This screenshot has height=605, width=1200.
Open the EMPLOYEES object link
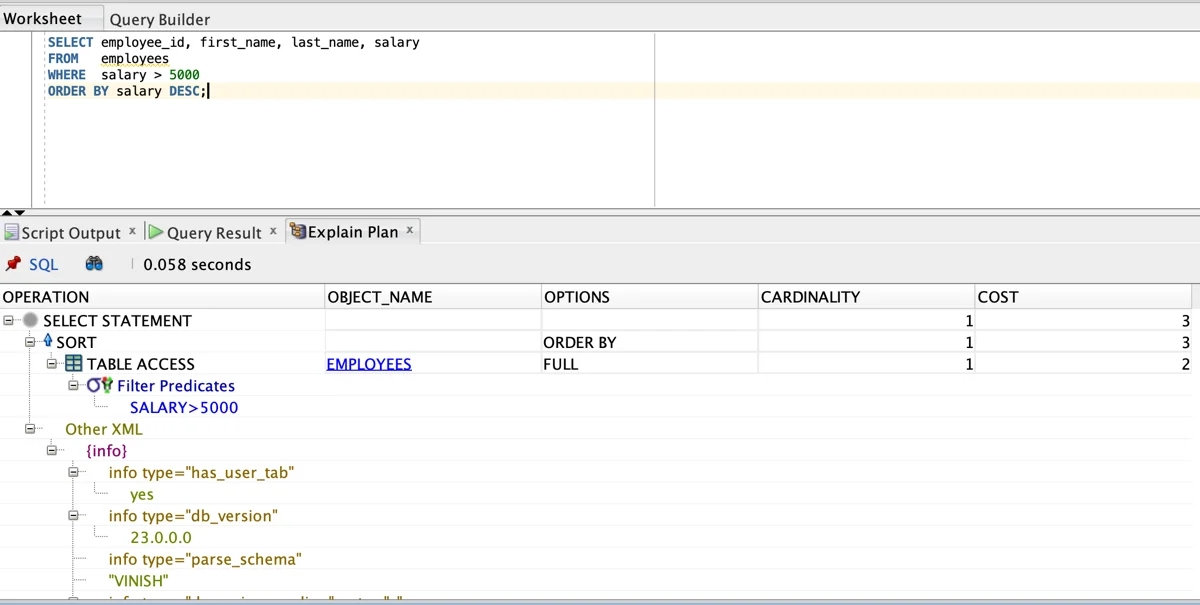(x=369, y=364)
